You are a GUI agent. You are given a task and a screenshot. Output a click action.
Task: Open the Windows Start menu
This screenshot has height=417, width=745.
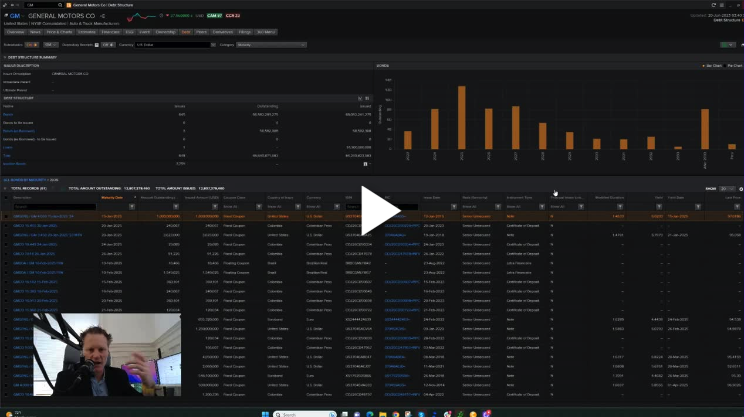(265, 414)
